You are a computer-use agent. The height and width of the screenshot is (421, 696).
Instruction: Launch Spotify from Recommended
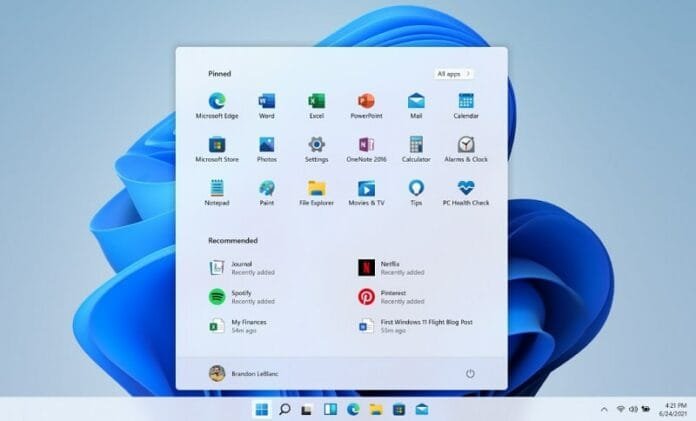pos(242,297)
